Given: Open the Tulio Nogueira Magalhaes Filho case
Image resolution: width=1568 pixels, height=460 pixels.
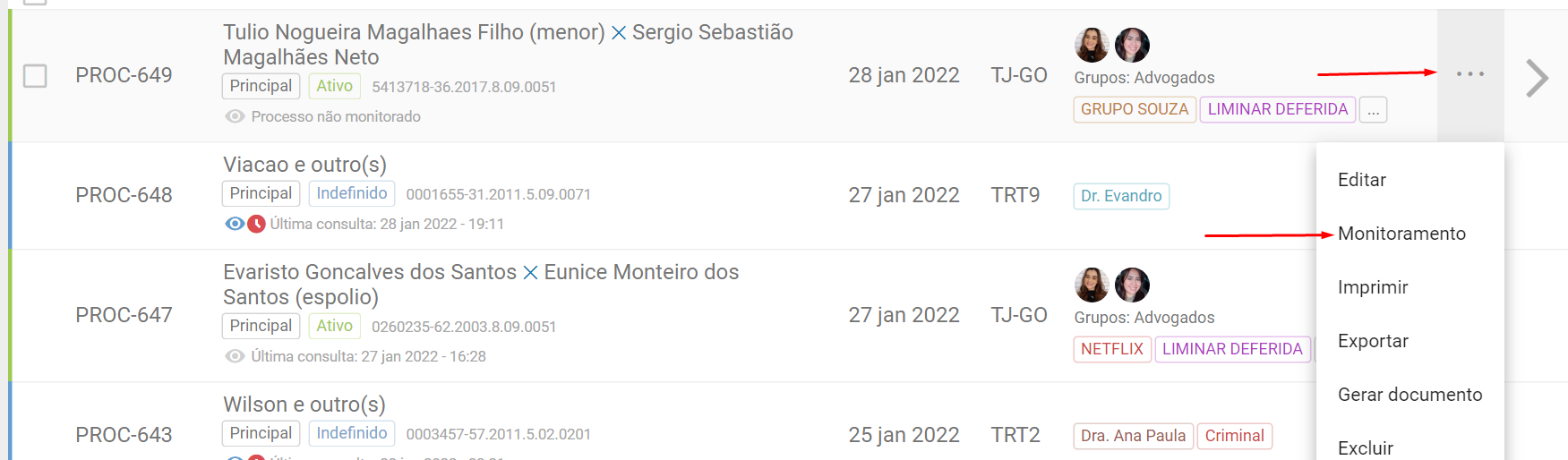Looking at the screenshot, I should [x=413, y=33].
